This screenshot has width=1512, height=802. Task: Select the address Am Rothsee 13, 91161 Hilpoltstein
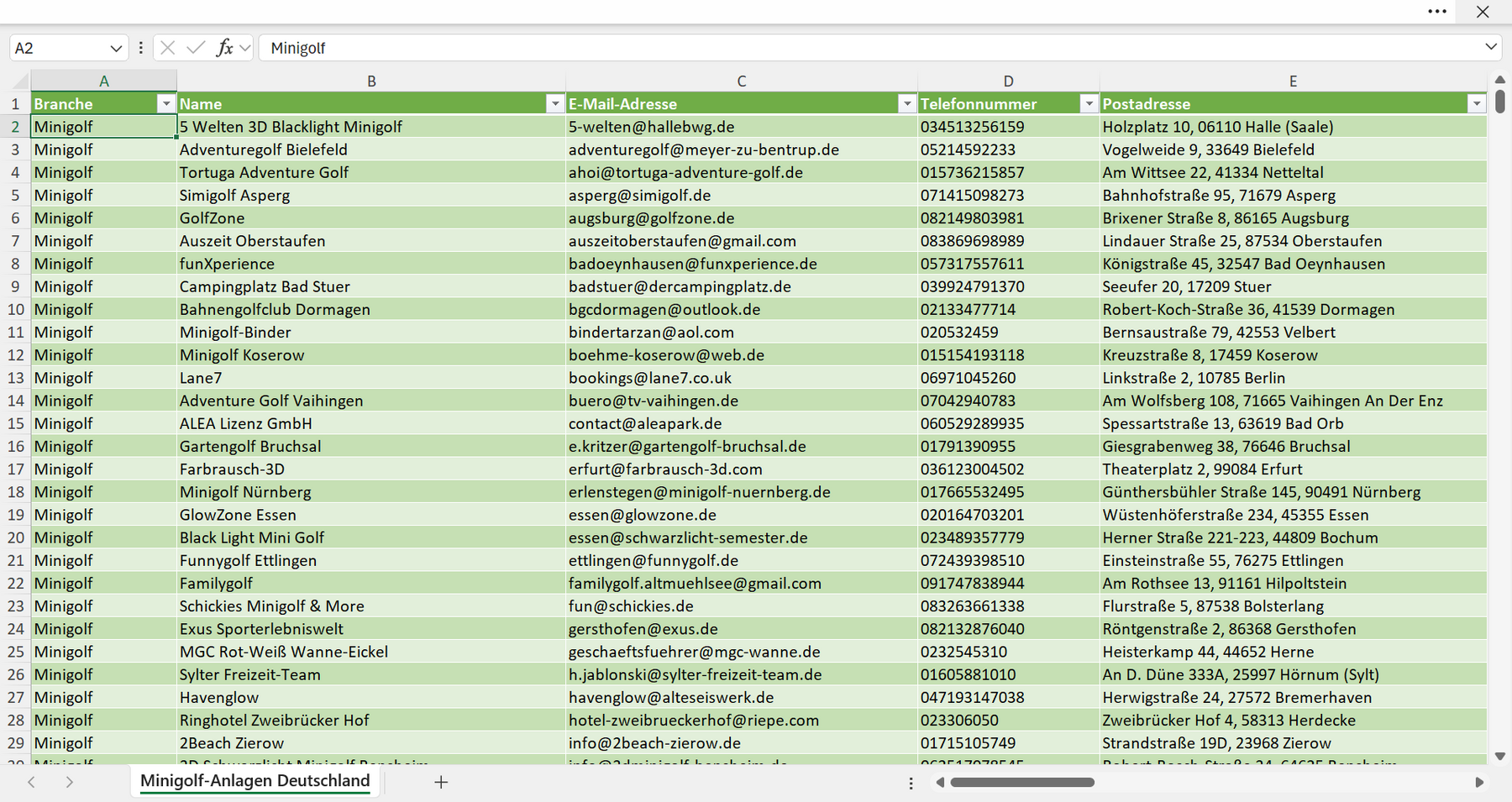(1293, 583)
